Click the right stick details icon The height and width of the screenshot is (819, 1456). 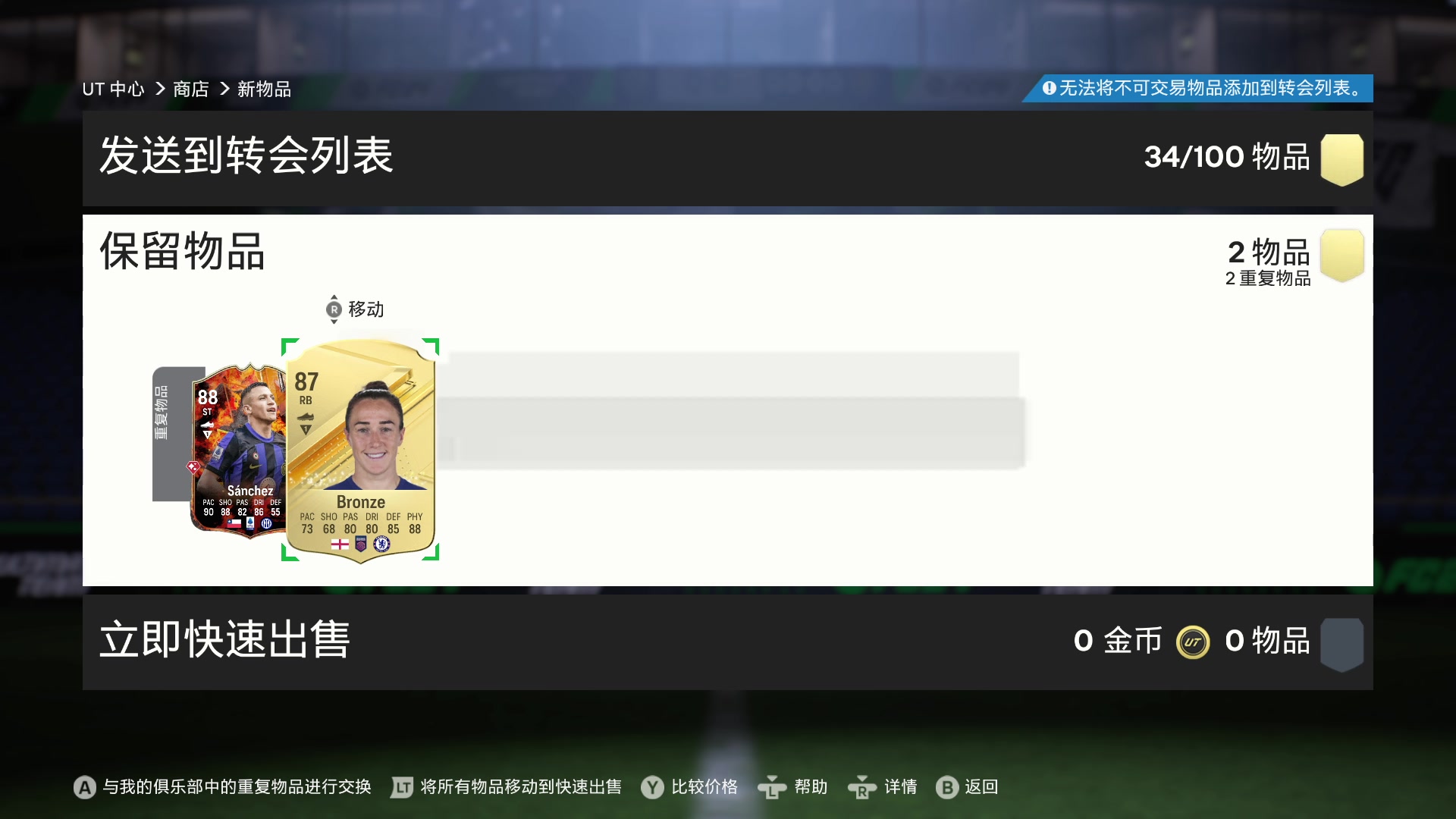click(x=862, y=787)
